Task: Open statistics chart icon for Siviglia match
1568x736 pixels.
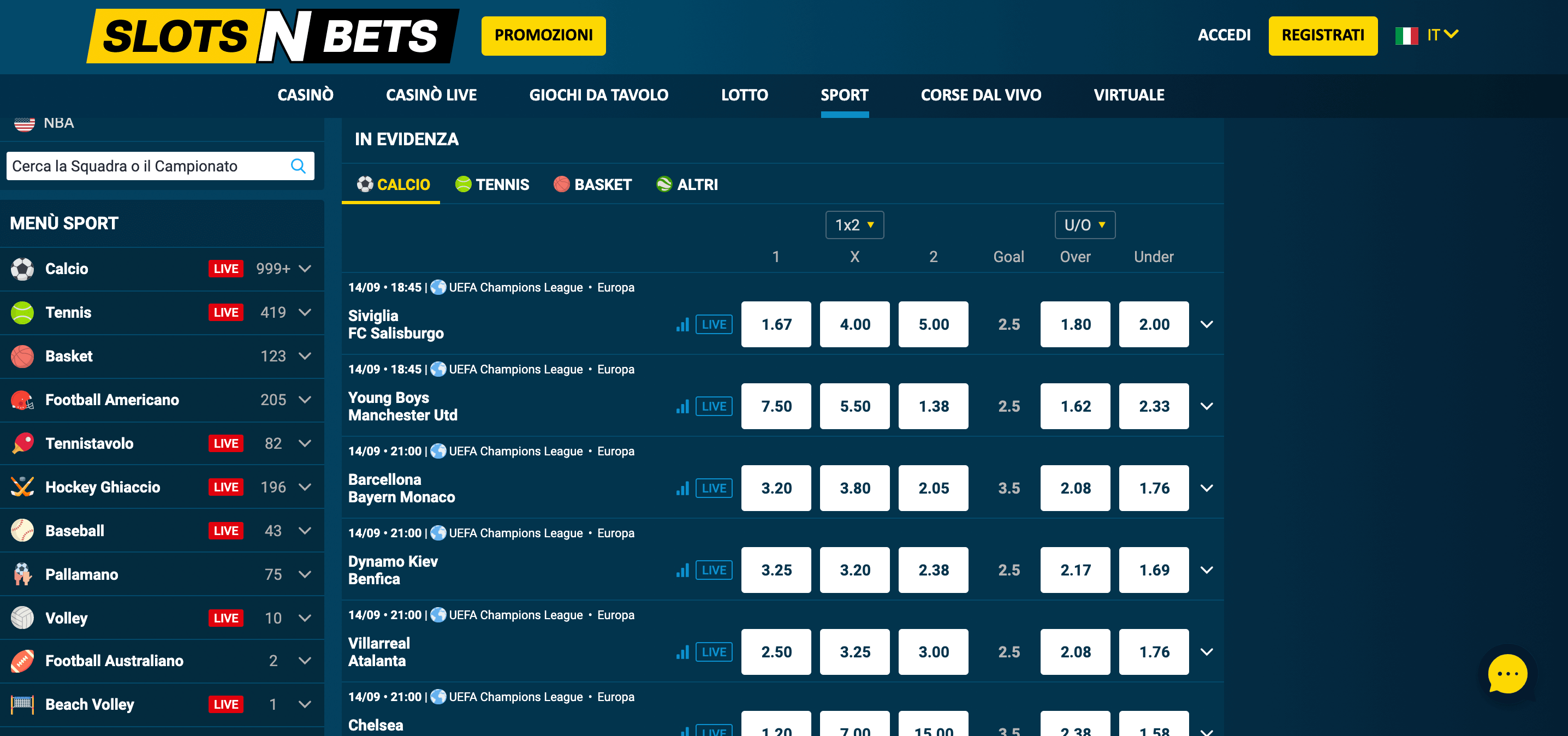Action: point(683,324)
